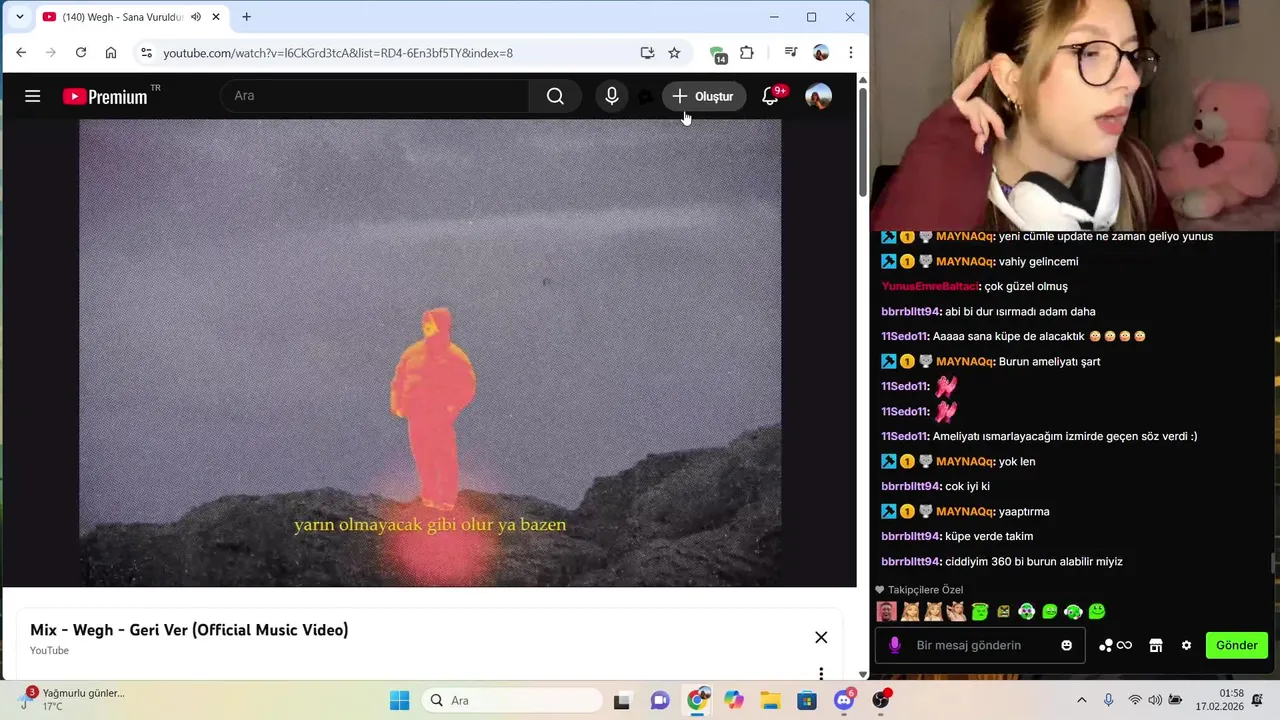Open OBS Studio on taskbar
The image size is (1280, 720).
pos(881,700)
